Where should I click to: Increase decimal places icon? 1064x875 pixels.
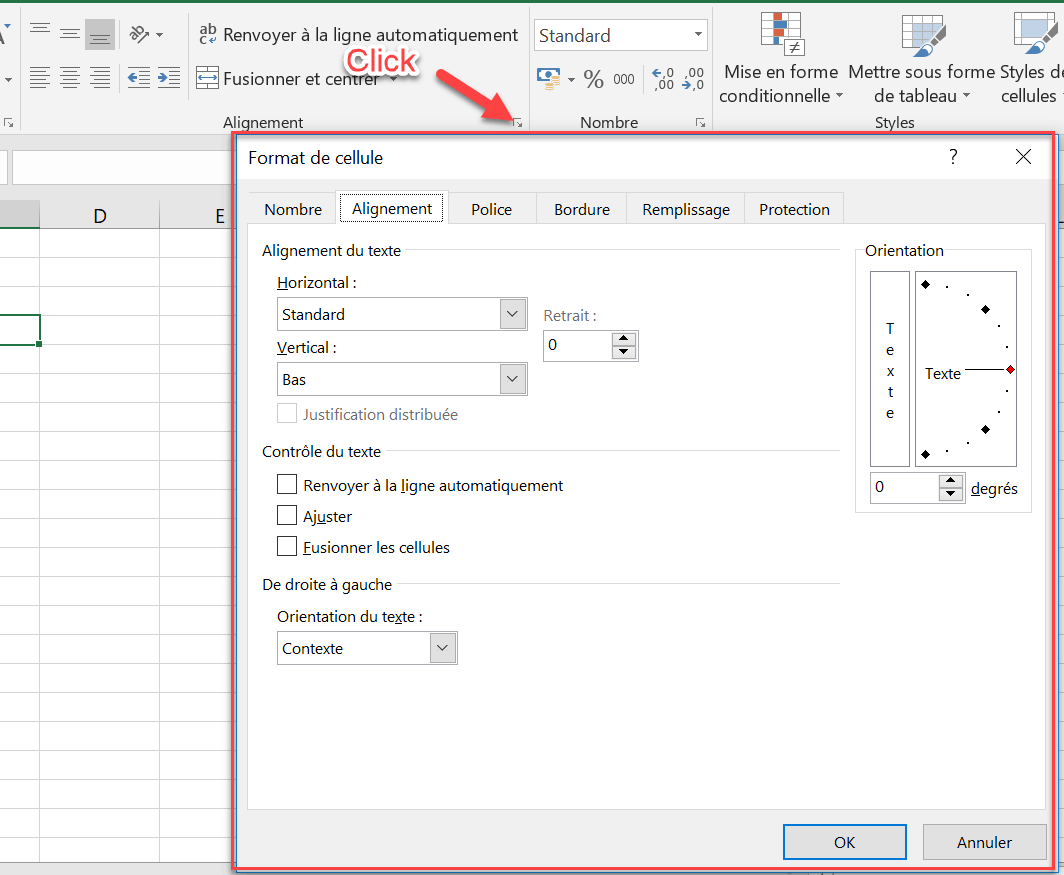click(x=663, y=79)
